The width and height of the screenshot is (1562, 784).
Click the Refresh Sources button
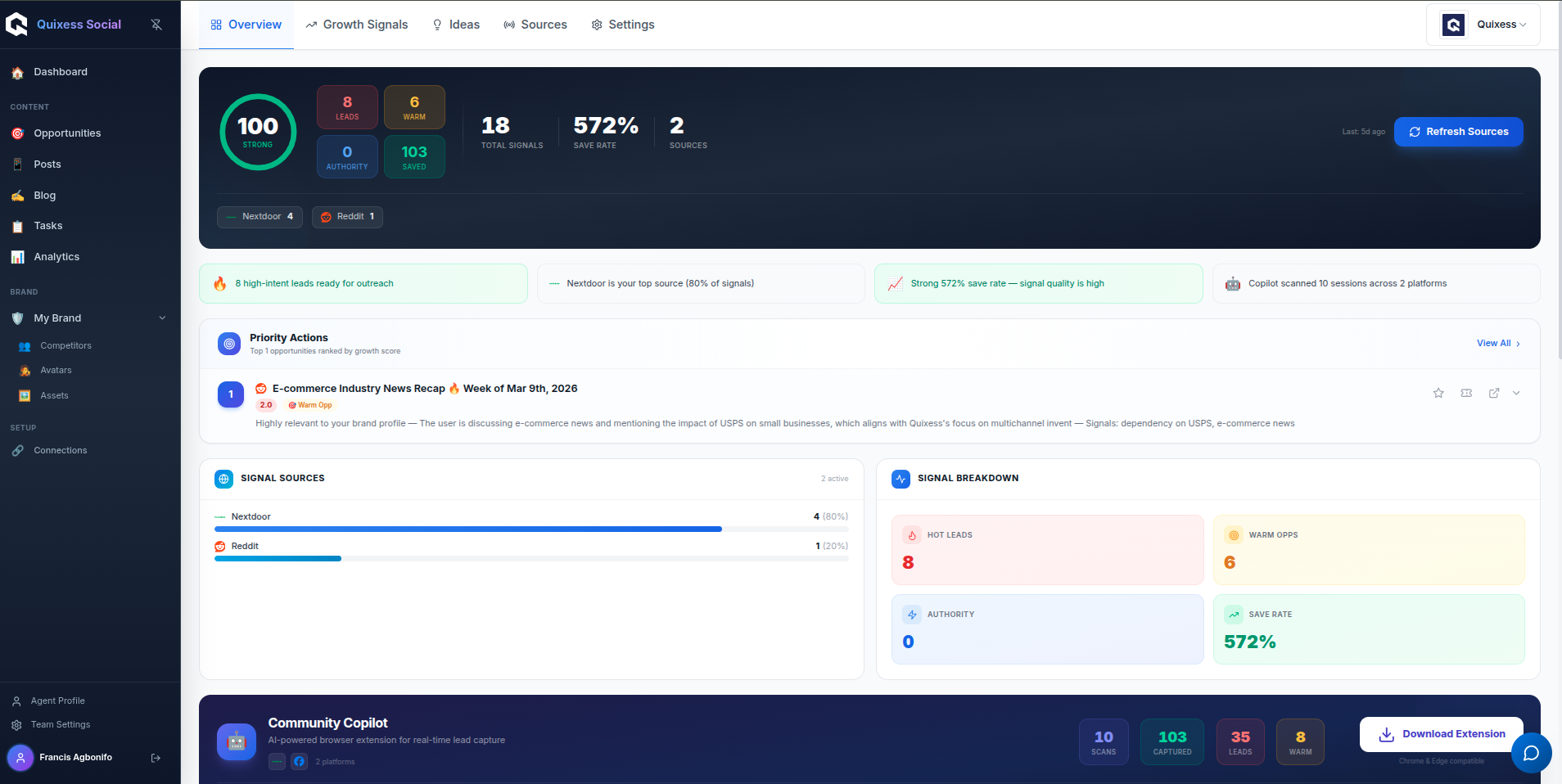coord(1459,132)
